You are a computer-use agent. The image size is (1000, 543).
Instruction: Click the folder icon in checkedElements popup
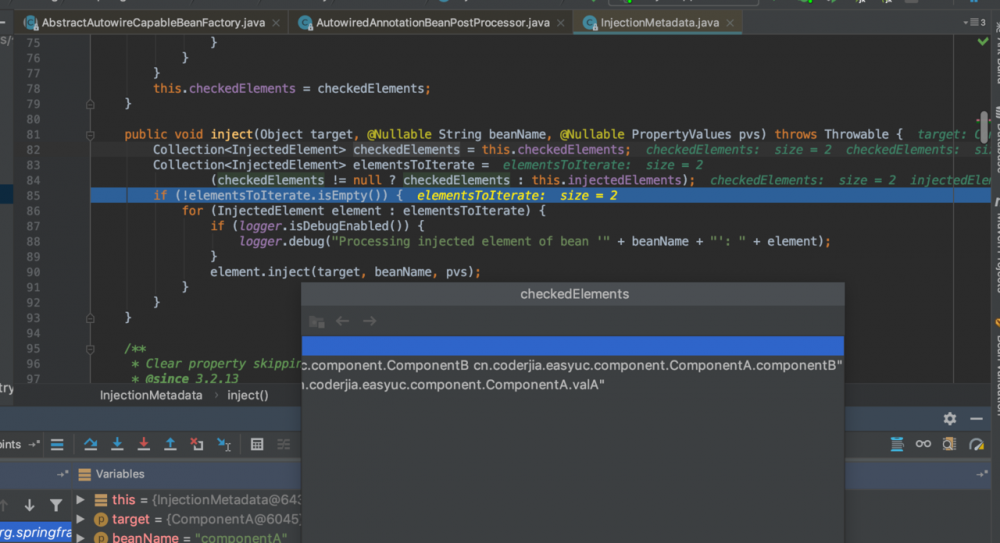[x=317, y=322]
